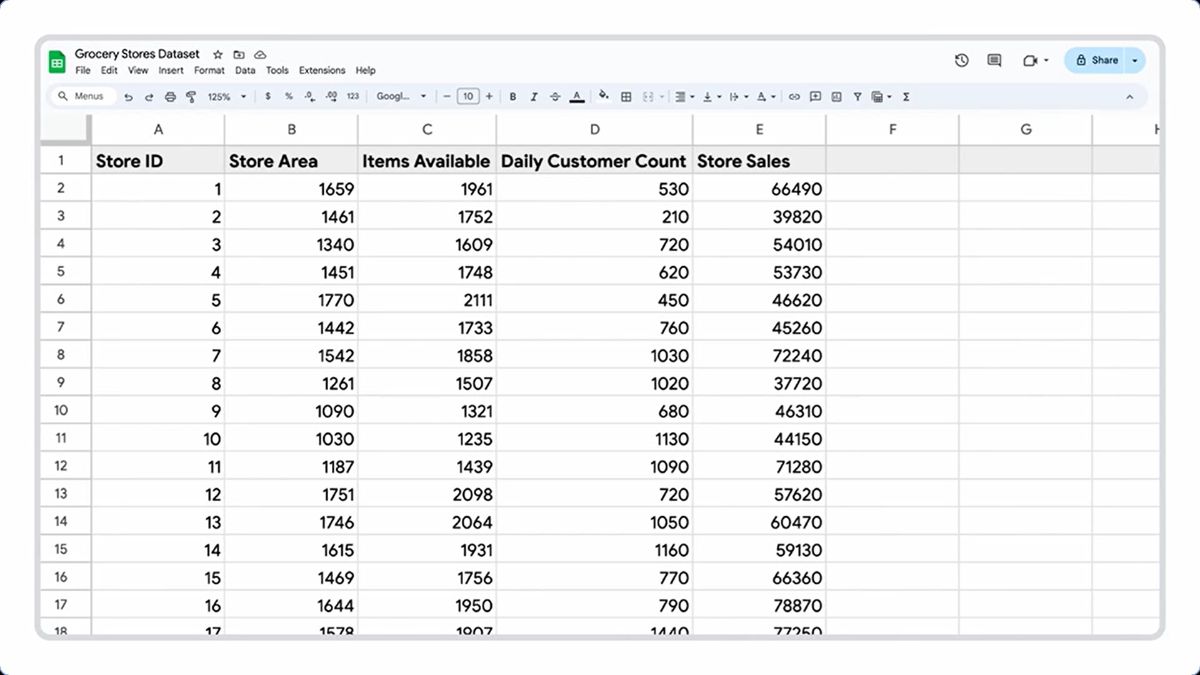Screen dimensions: 1200x675
Task: Open the font family dropdown
Action: (x=401, y=97)
